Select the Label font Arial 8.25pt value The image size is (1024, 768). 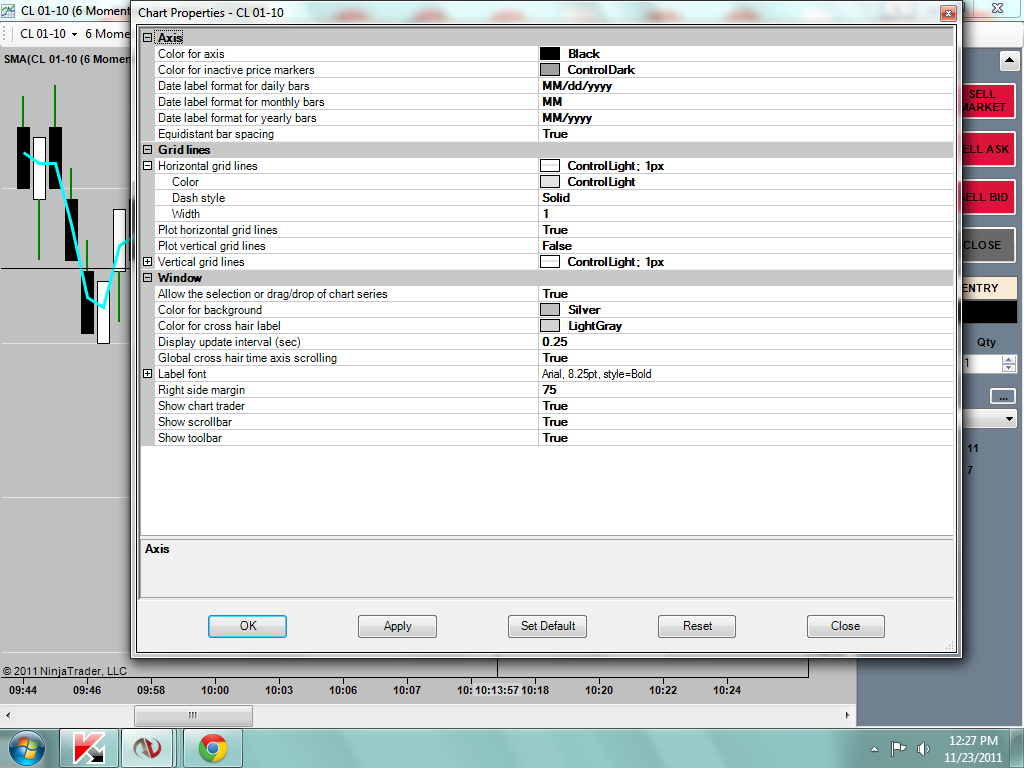tap(746, 374)
